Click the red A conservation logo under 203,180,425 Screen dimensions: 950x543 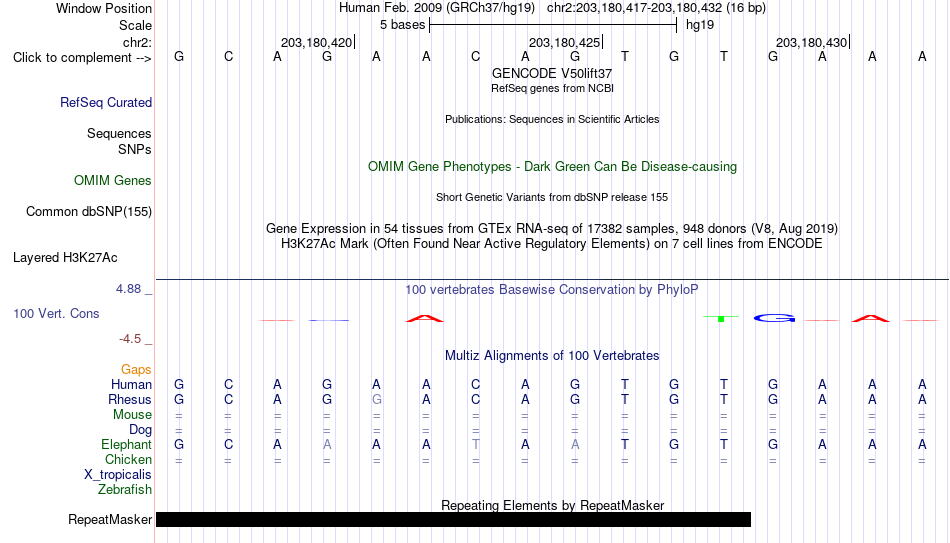425,318
